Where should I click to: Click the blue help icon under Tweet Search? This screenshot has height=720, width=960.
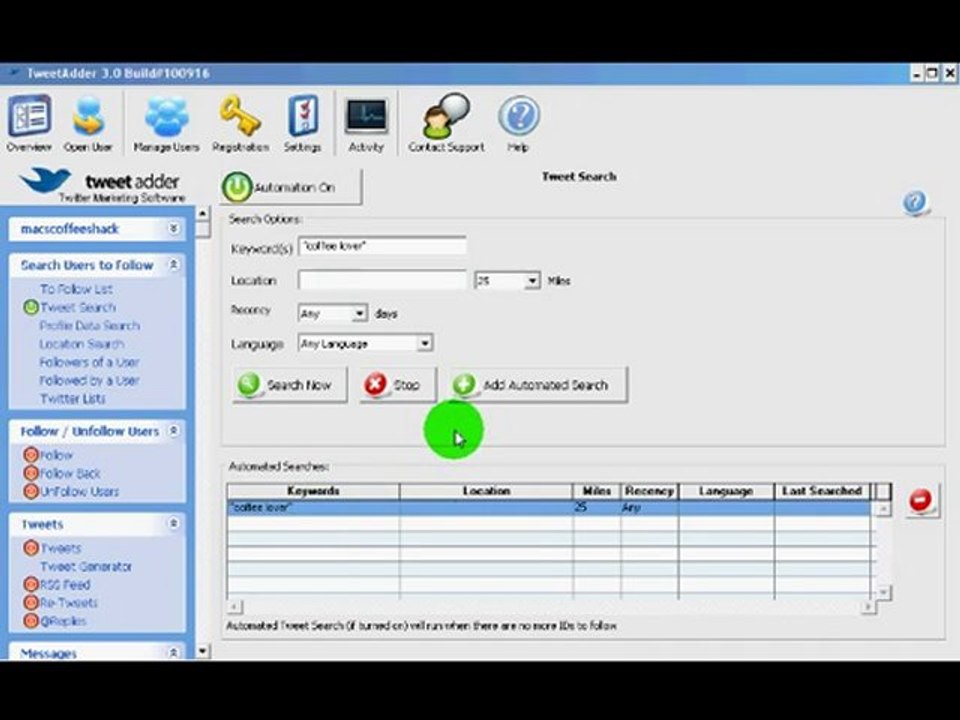(x=915, y=202)
